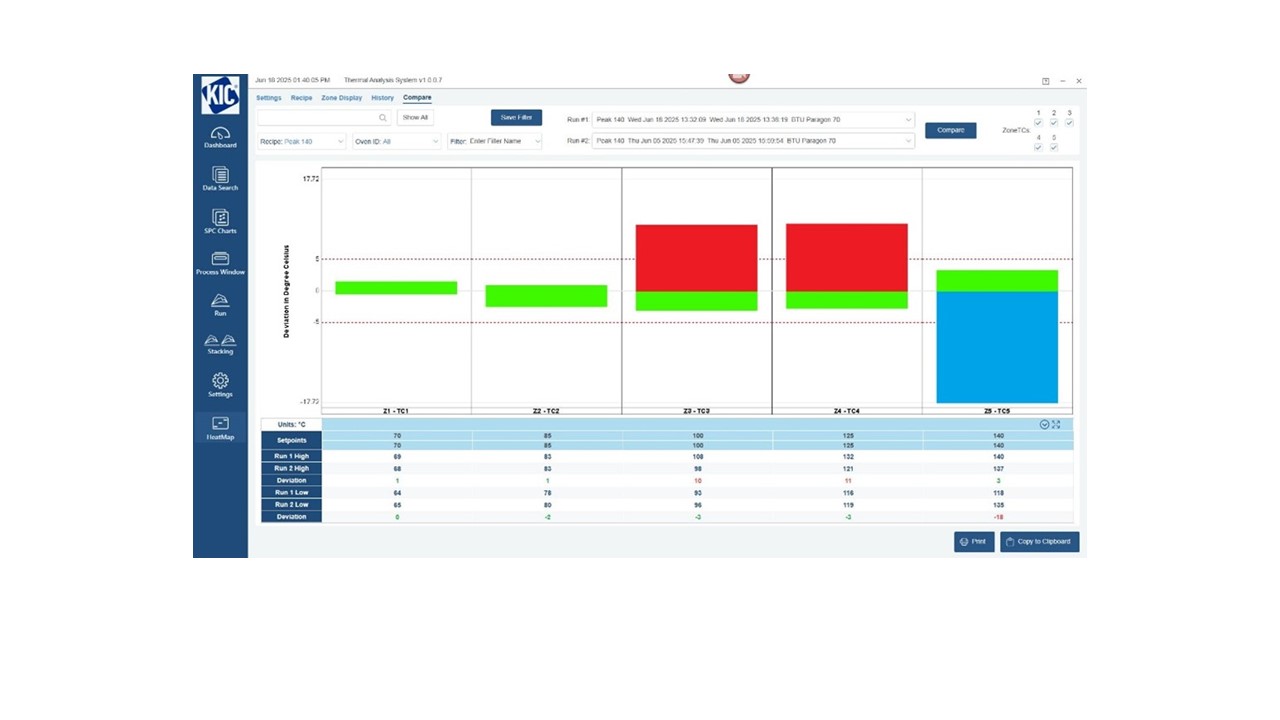Uncheck ZoneTC 1 checkbox
This screenshot has height=720, width=1280.
tap(1038, 123)
